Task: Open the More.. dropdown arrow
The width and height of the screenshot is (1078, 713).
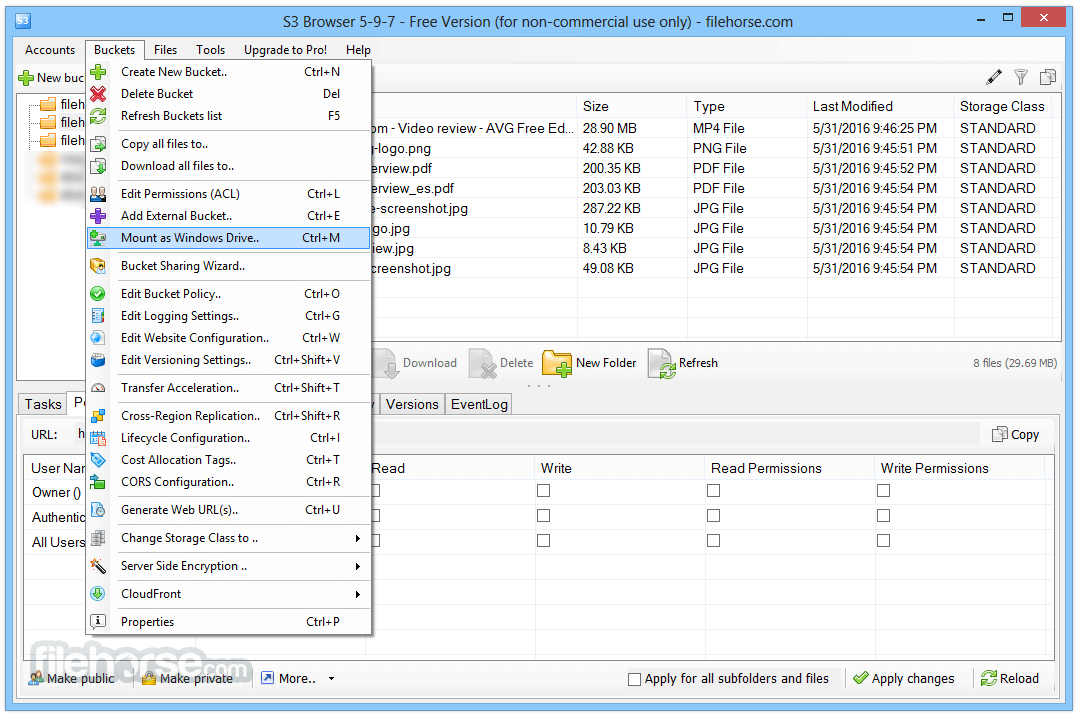Action: pyautogui.click(x=331, y=679)
